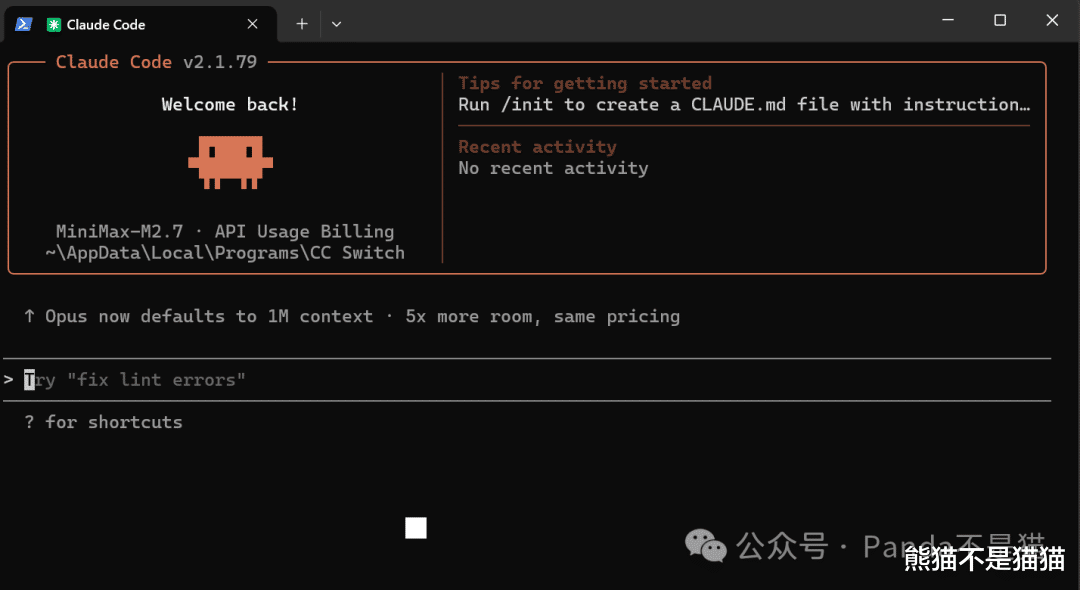Maximize the terminal window

(x=1000, y=20)
